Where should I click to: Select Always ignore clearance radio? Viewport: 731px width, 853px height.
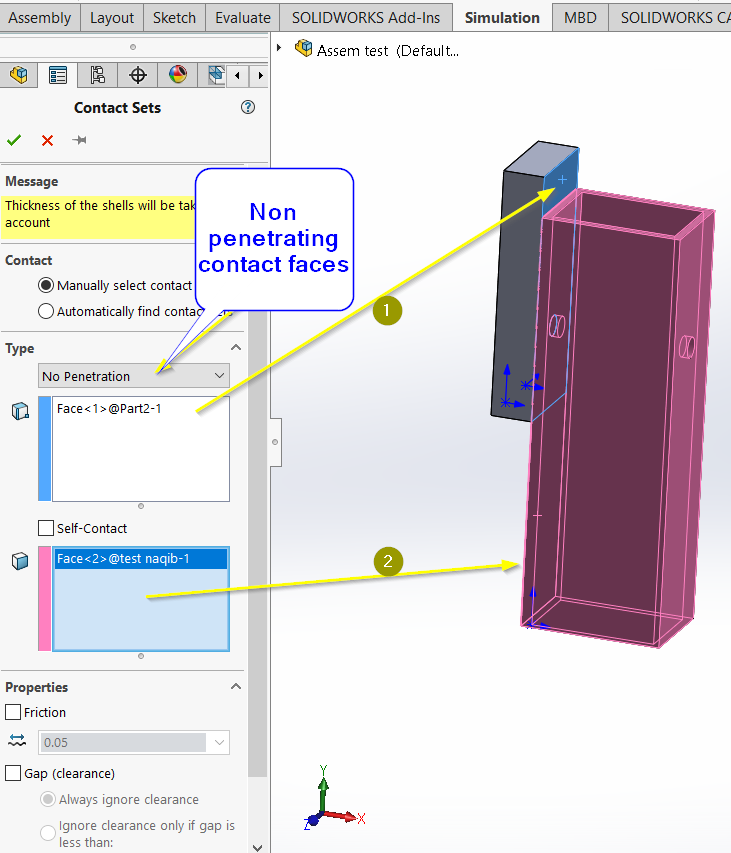coord(48,799)
